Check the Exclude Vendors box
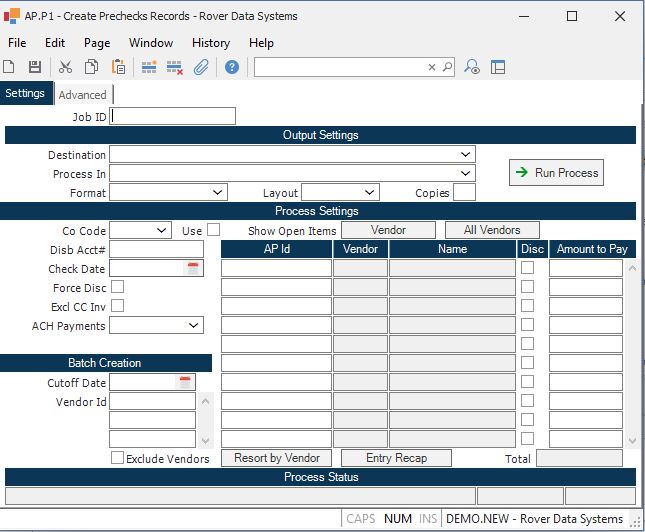Image resolution: width=645 pixels, height=532 pixels. pyautogui.click(x=118, y=458)
